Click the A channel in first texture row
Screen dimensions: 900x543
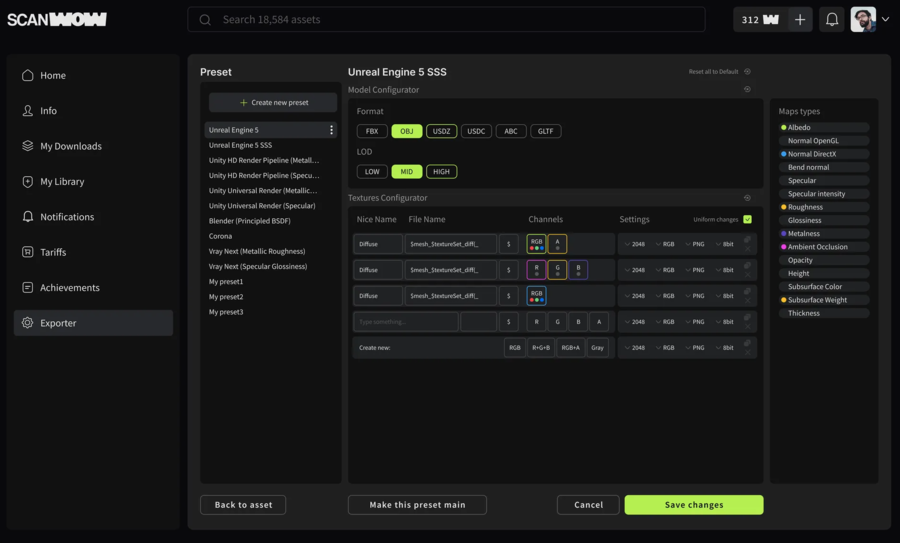click(x=557, y=244)
